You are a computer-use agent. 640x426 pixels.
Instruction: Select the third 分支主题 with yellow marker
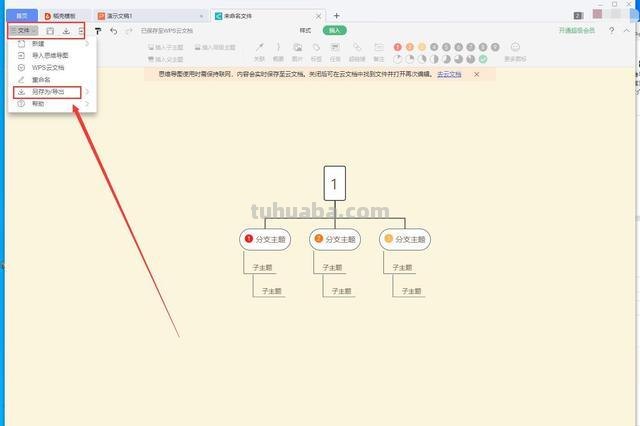tap(405, 239)
